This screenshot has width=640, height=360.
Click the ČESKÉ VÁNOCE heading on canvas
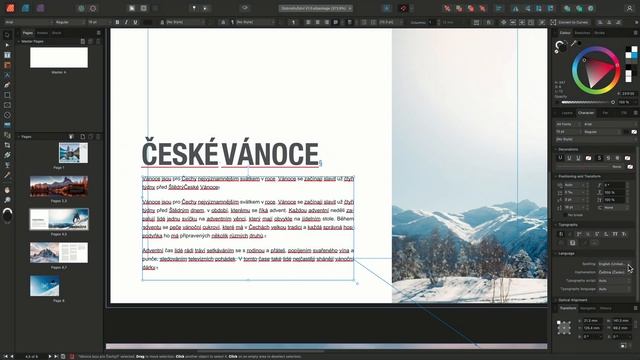click(230, 154)
